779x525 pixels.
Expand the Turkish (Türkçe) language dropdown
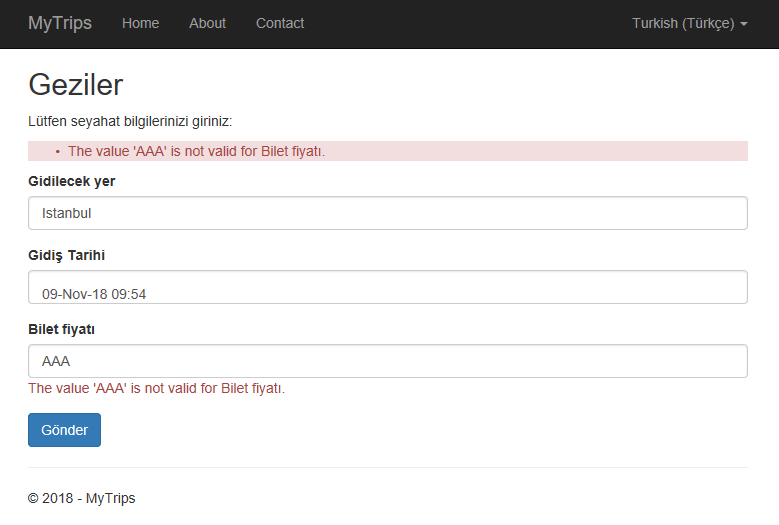[690, 23]
